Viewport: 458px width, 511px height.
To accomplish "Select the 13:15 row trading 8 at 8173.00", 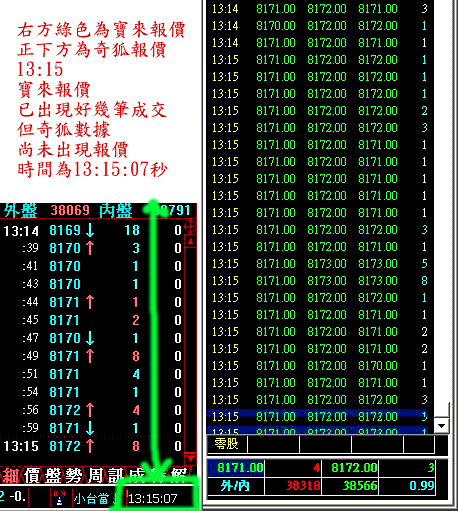I will click(x=320, y=281).
